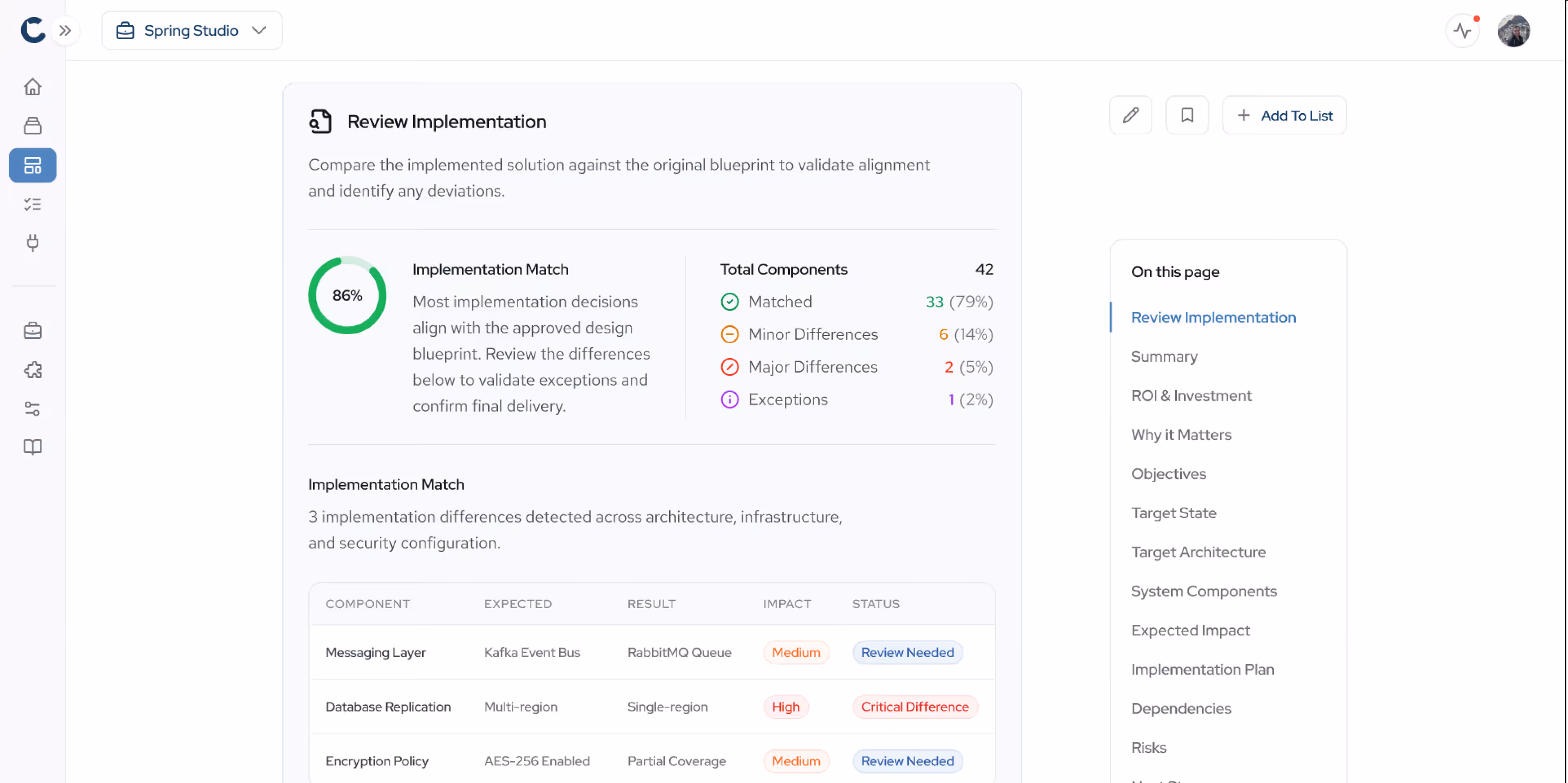The image size is (1568, 783).
Task: Open the user profile avatar
Action: (1513, 30)
